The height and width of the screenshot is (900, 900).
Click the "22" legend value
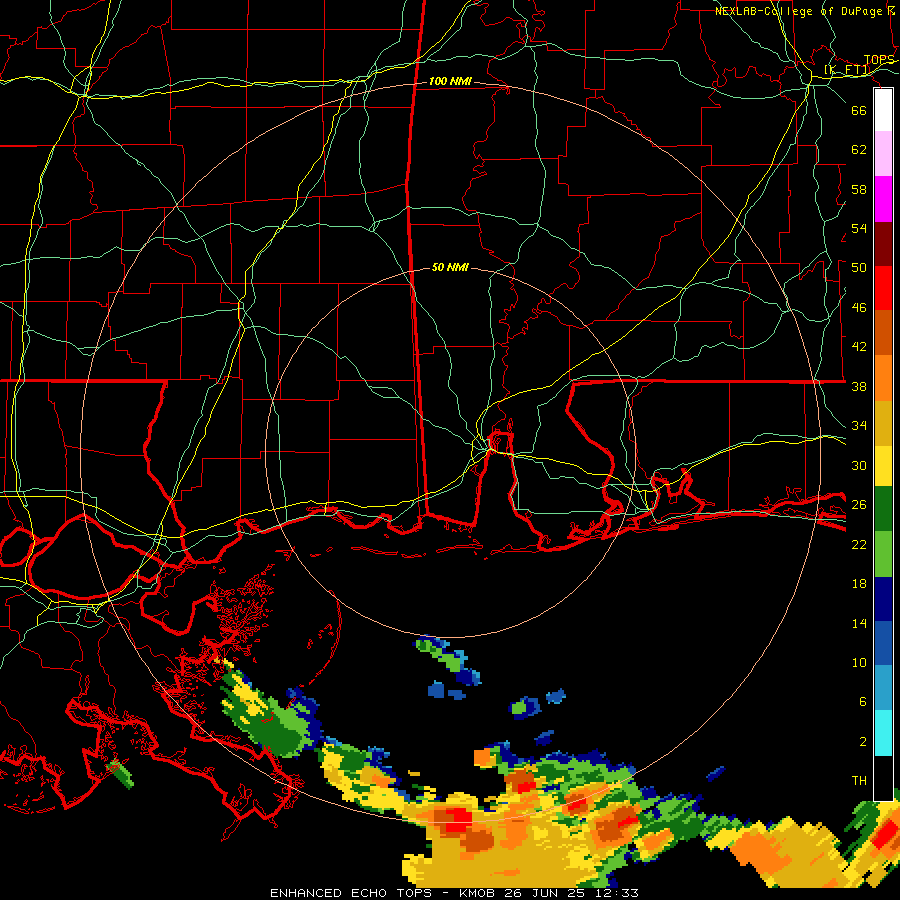pos(859,544)
